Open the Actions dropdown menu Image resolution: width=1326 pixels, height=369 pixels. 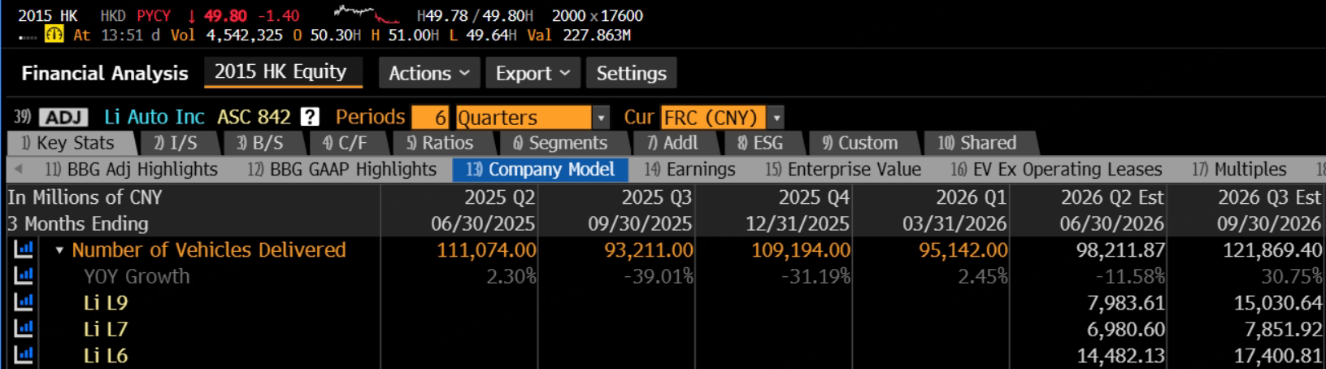click(x=429, y=73)
